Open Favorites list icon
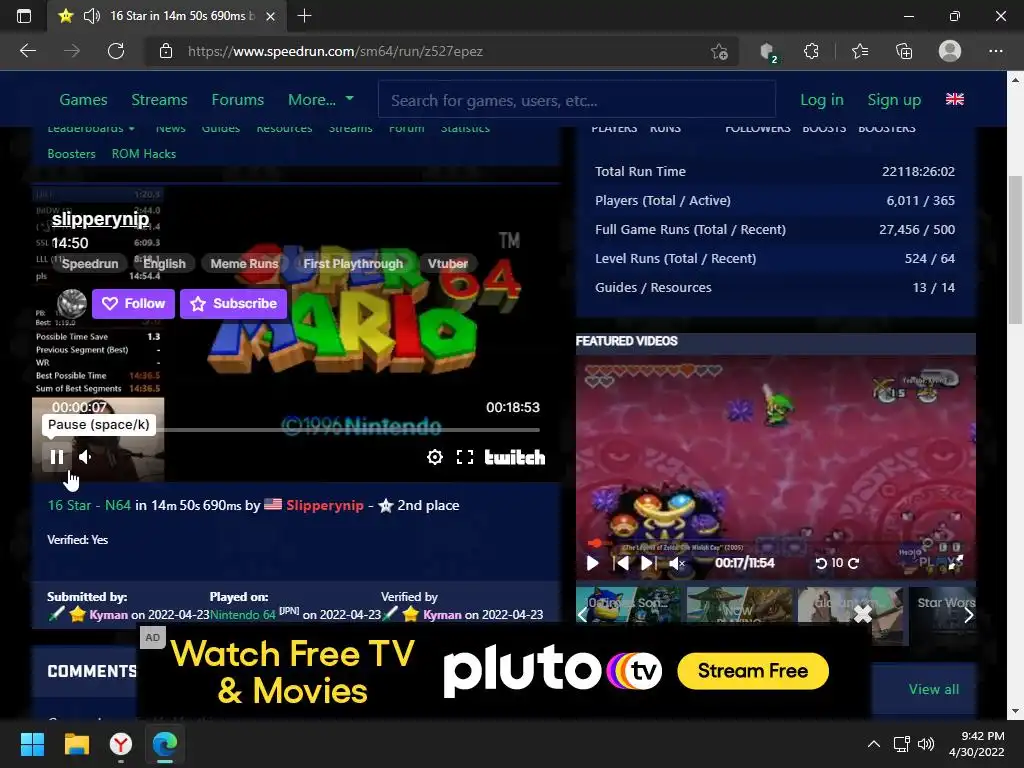1024x768 pixels. [860, 51]
